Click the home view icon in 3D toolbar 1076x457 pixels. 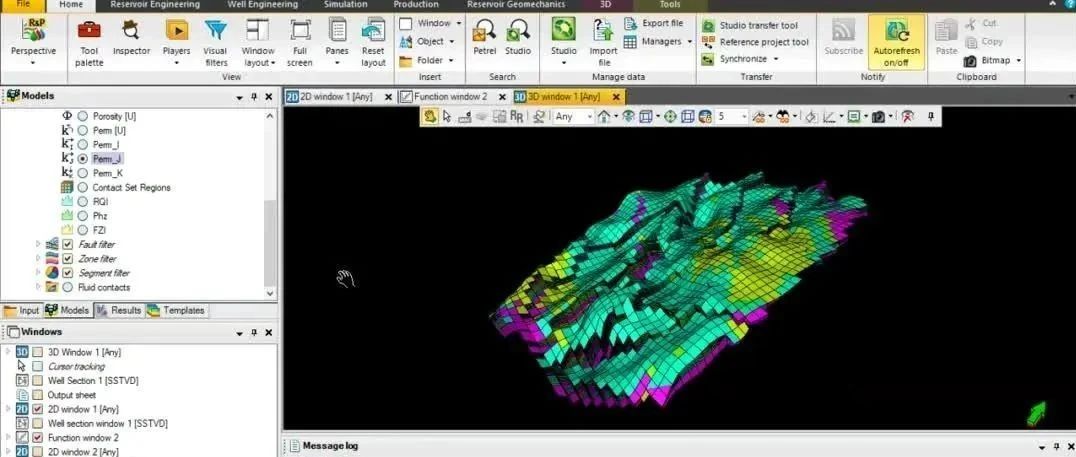(604, 117)
